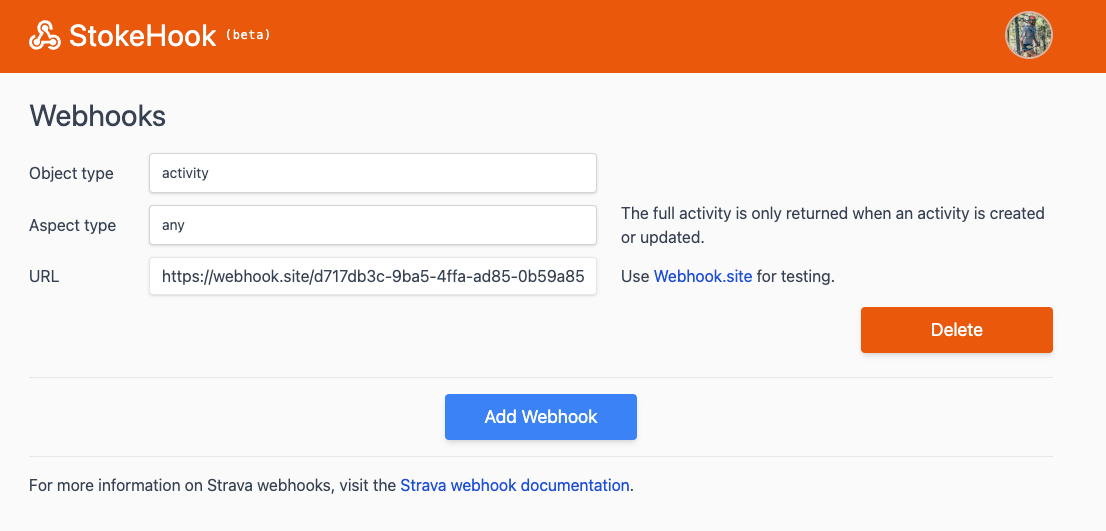Focus the webhook URL input field
1106x531 pixels.
[372, 276]
